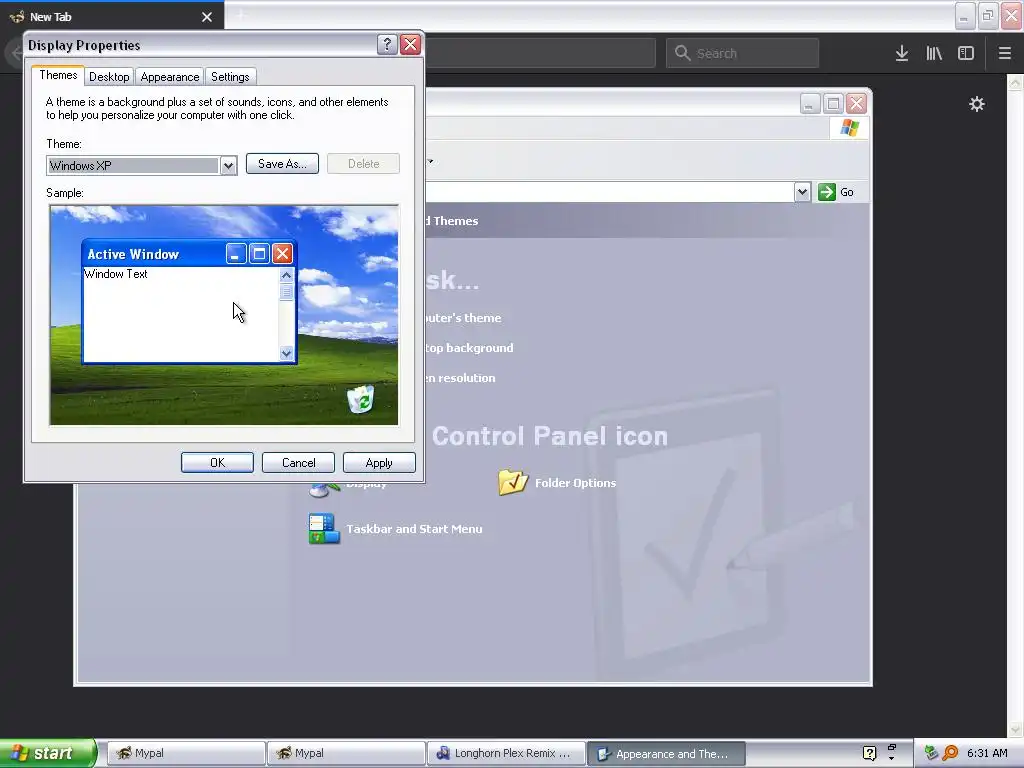Click the Active Window sample title bar
1024x768 pixels.
(189, 253)
